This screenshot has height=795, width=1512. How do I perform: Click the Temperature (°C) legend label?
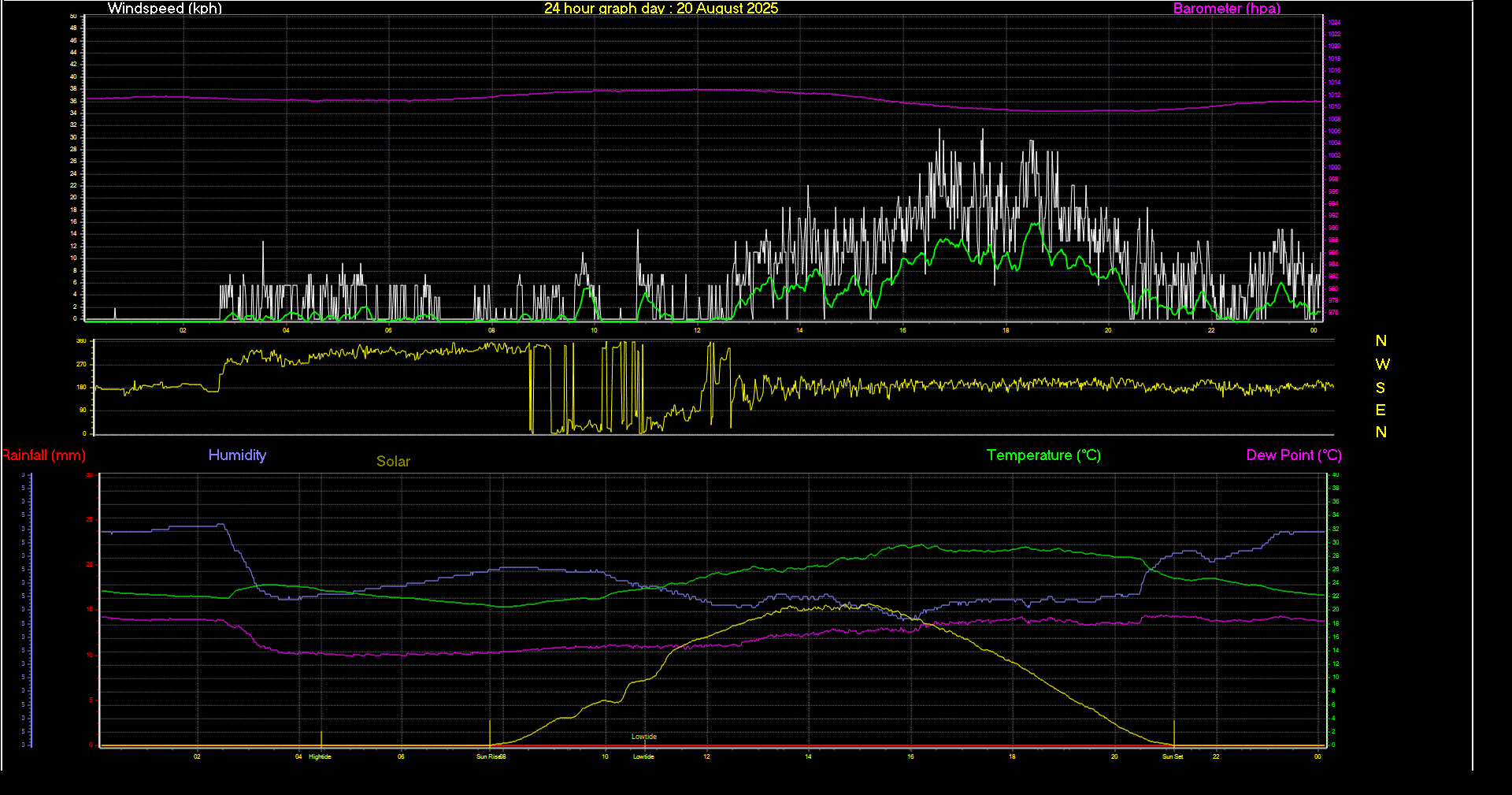1043,455
